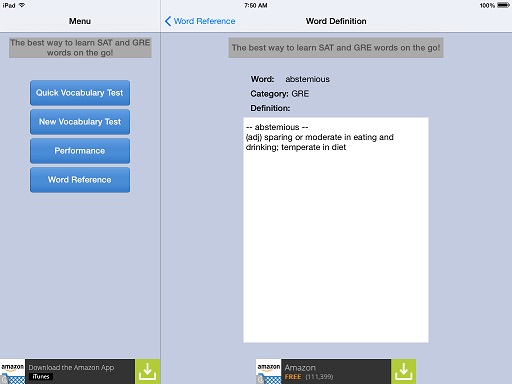Tap the green download icon in Amazon FREE ad
512x384 pixels.
click(x=403, y=371)
